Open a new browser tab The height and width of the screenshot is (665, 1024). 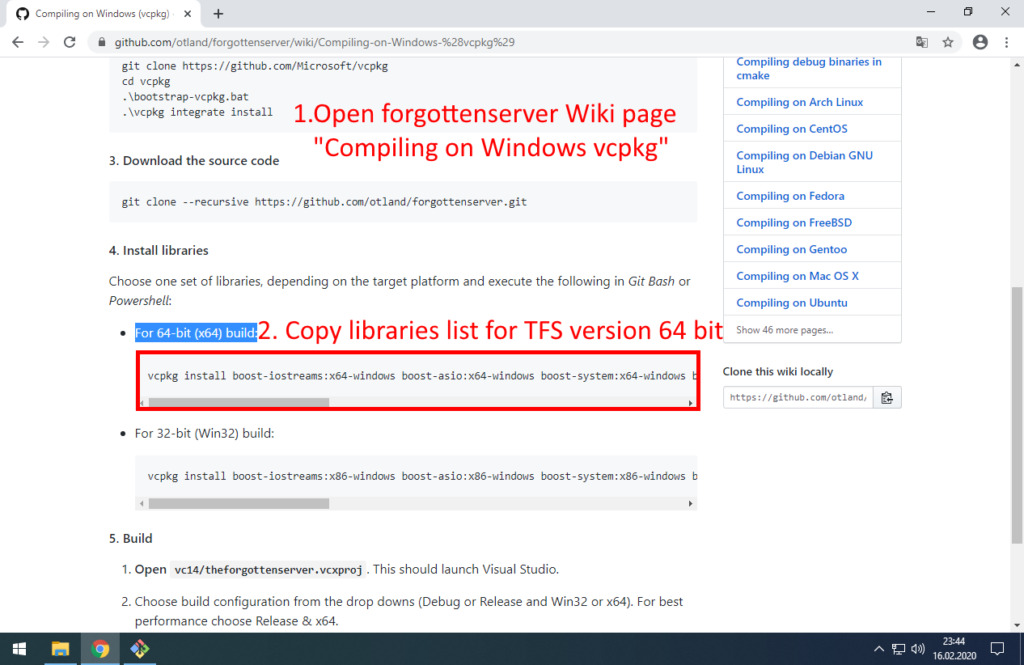point(218,14)
